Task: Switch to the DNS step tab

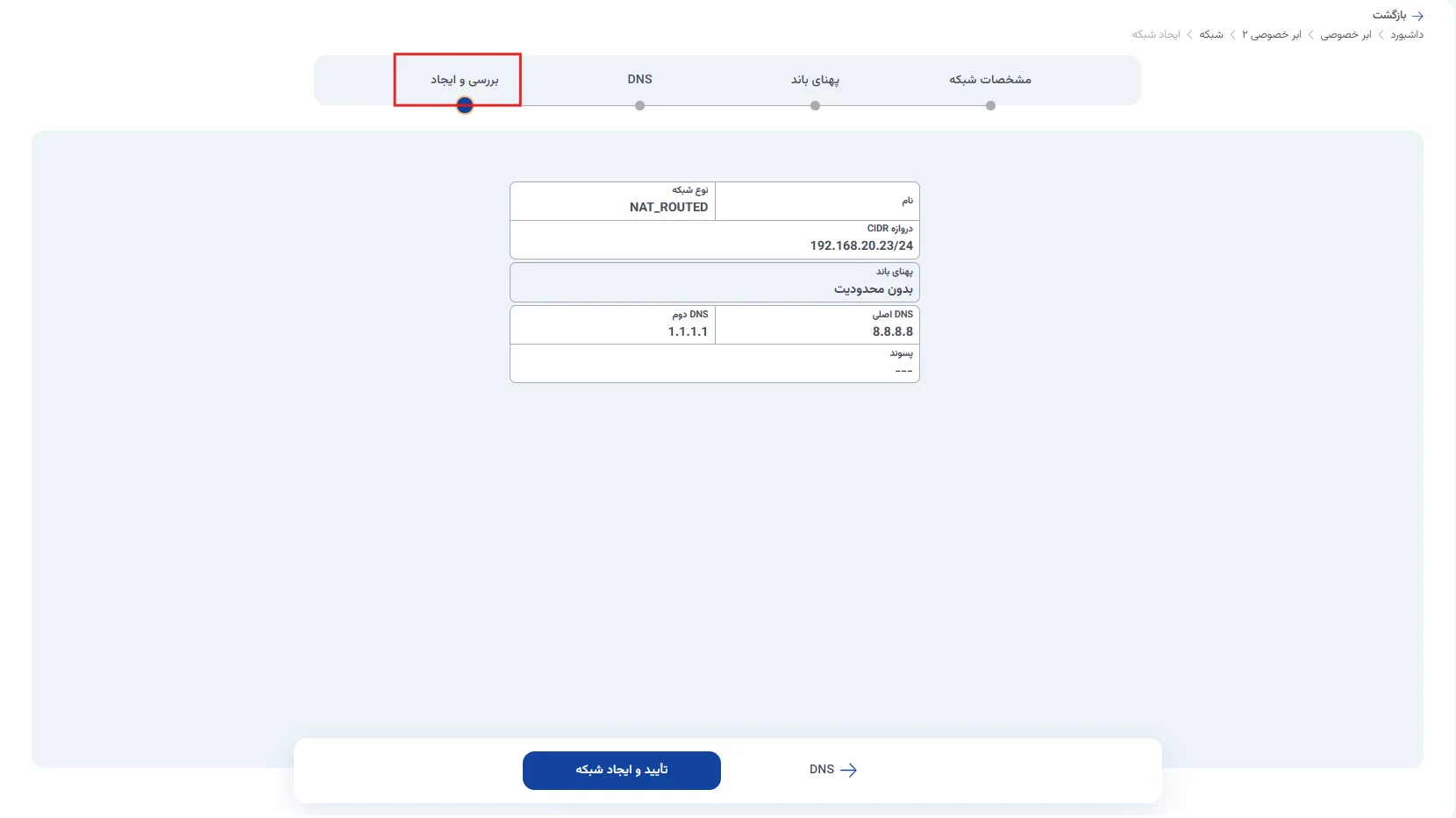Action: (x=639, y=79)
